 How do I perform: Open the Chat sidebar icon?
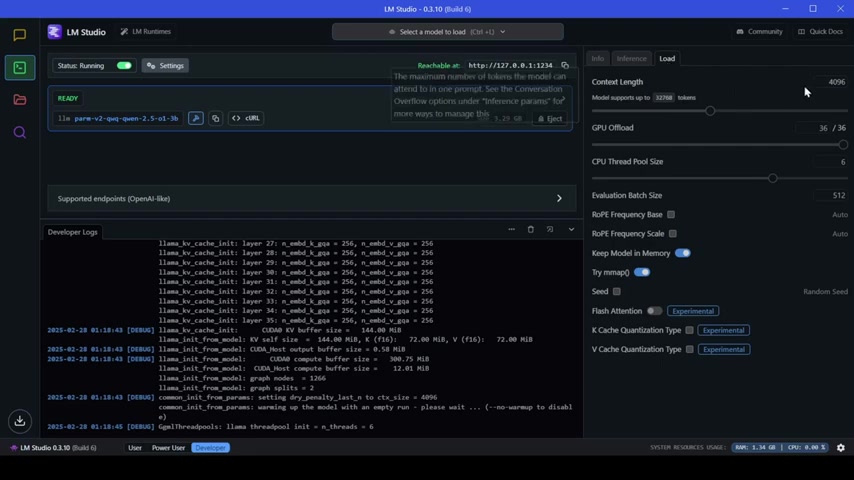20,35
